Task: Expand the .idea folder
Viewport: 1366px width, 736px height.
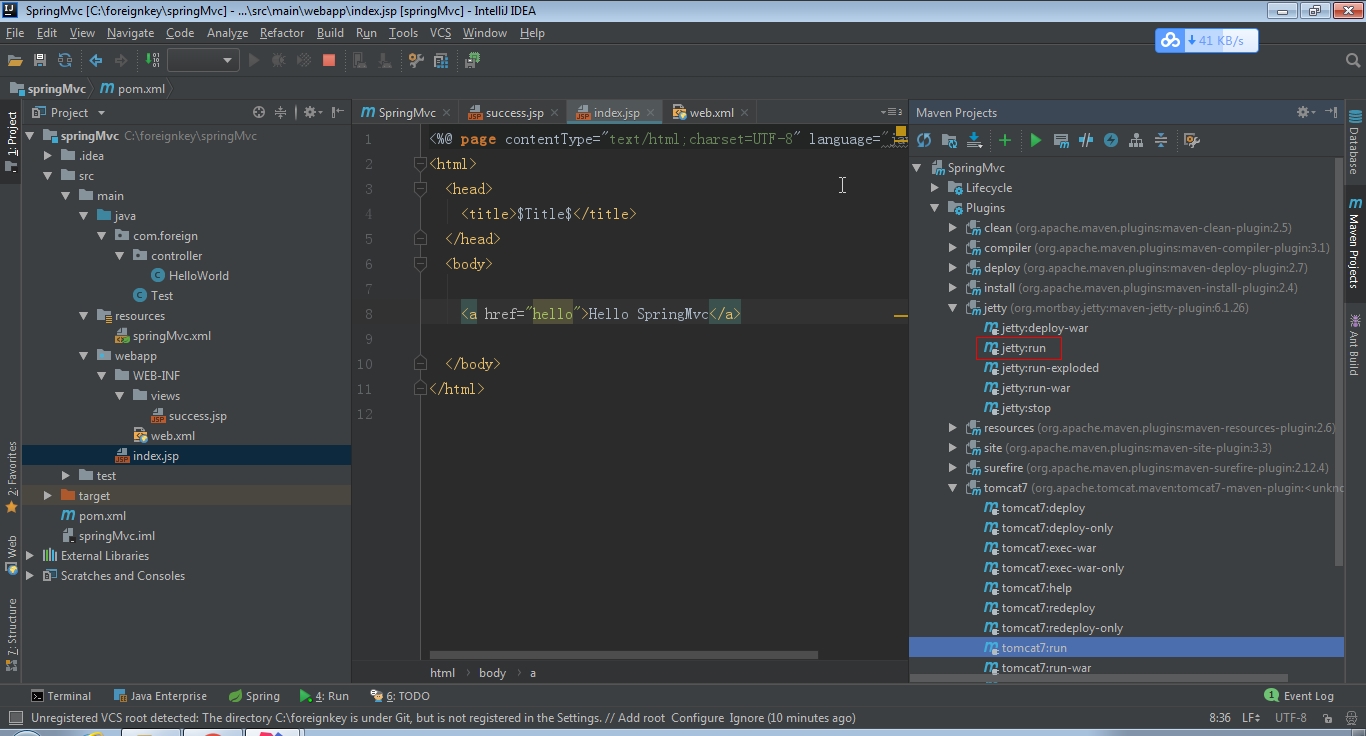Action: 48,156
